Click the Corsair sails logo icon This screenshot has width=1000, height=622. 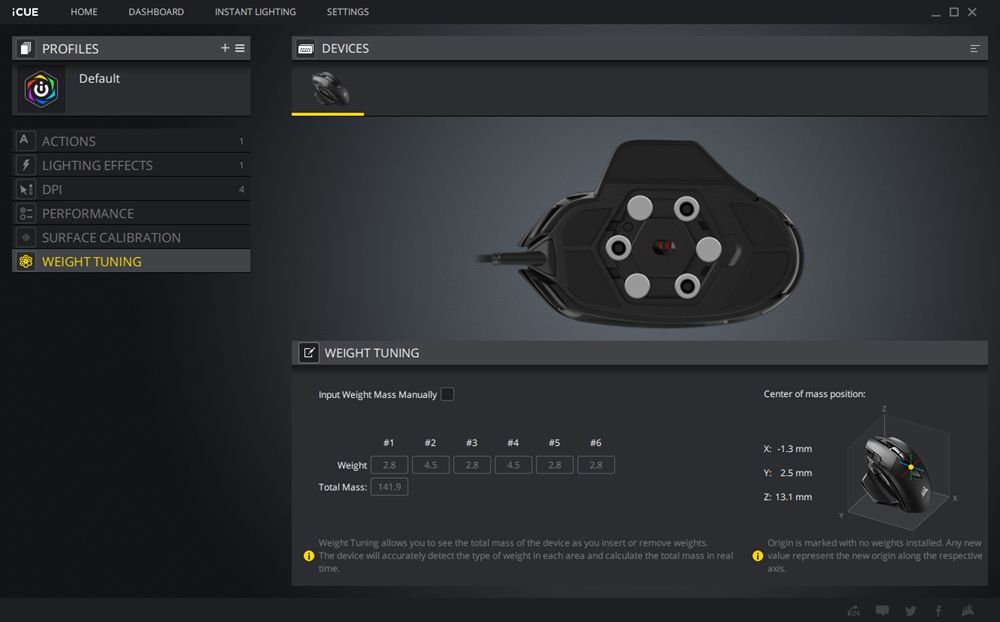click(x=967, y=611)
